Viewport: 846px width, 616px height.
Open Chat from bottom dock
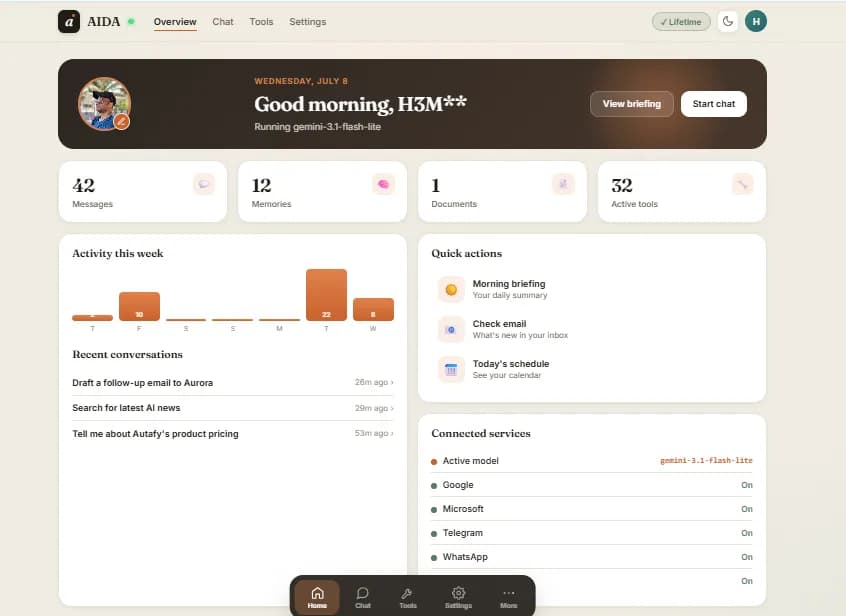point(363,597)
